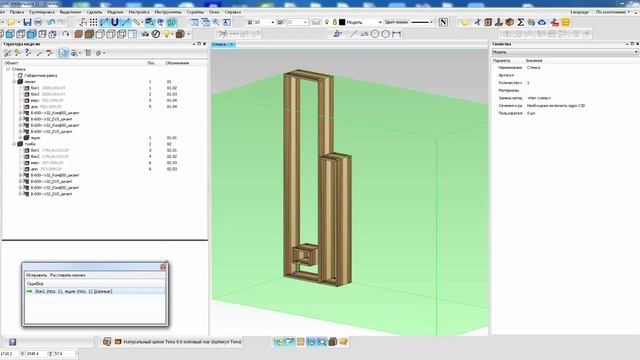Viewport: 640px width, 360px height.
Task: Click the yellow light bulb in view toolbar
Action: coord(166,34)
